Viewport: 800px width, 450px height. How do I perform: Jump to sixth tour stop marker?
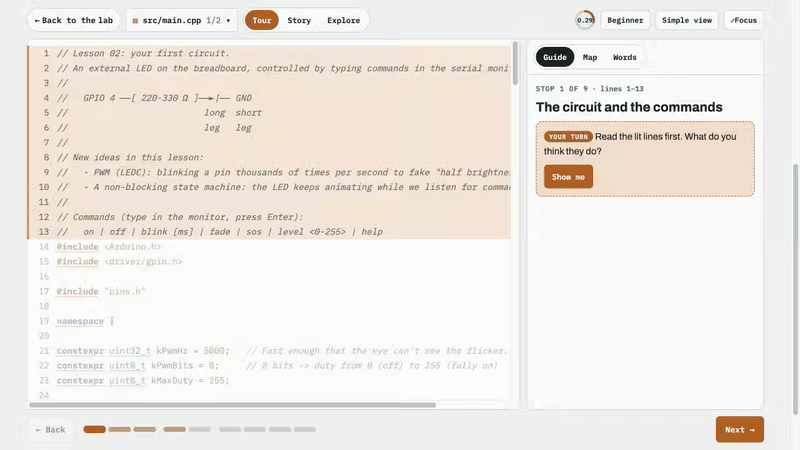click(x=230, y=430)
